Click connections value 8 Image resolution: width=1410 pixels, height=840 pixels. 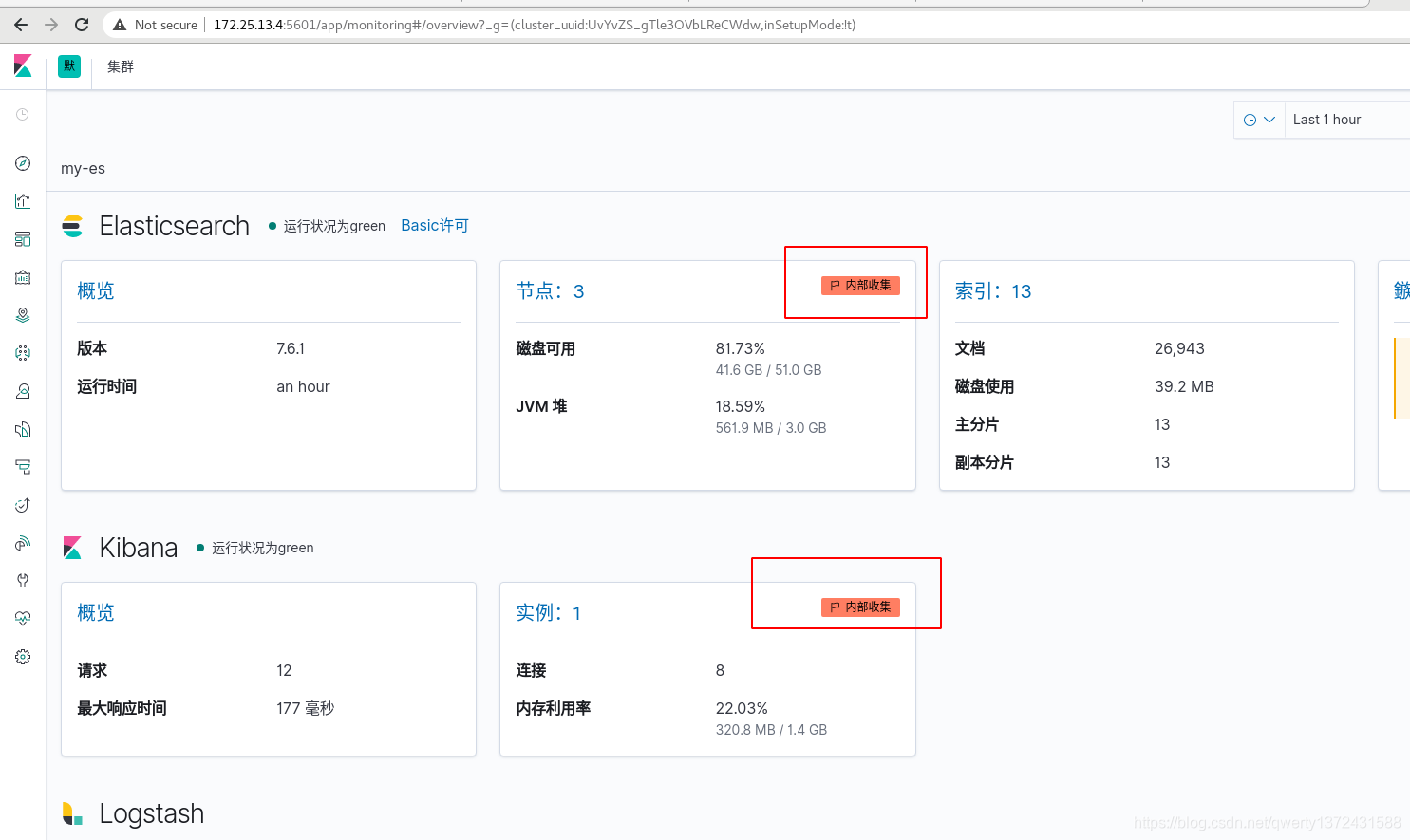click(720, 670)
